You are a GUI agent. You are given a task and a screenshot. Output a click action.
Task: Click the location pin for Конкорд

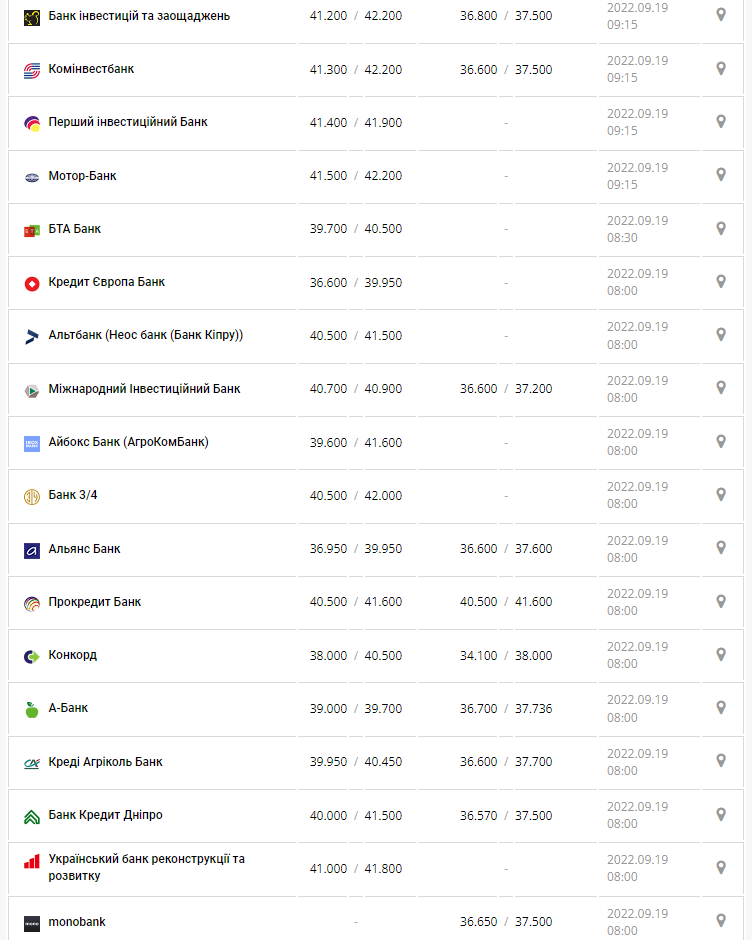(x=720, y=655)
